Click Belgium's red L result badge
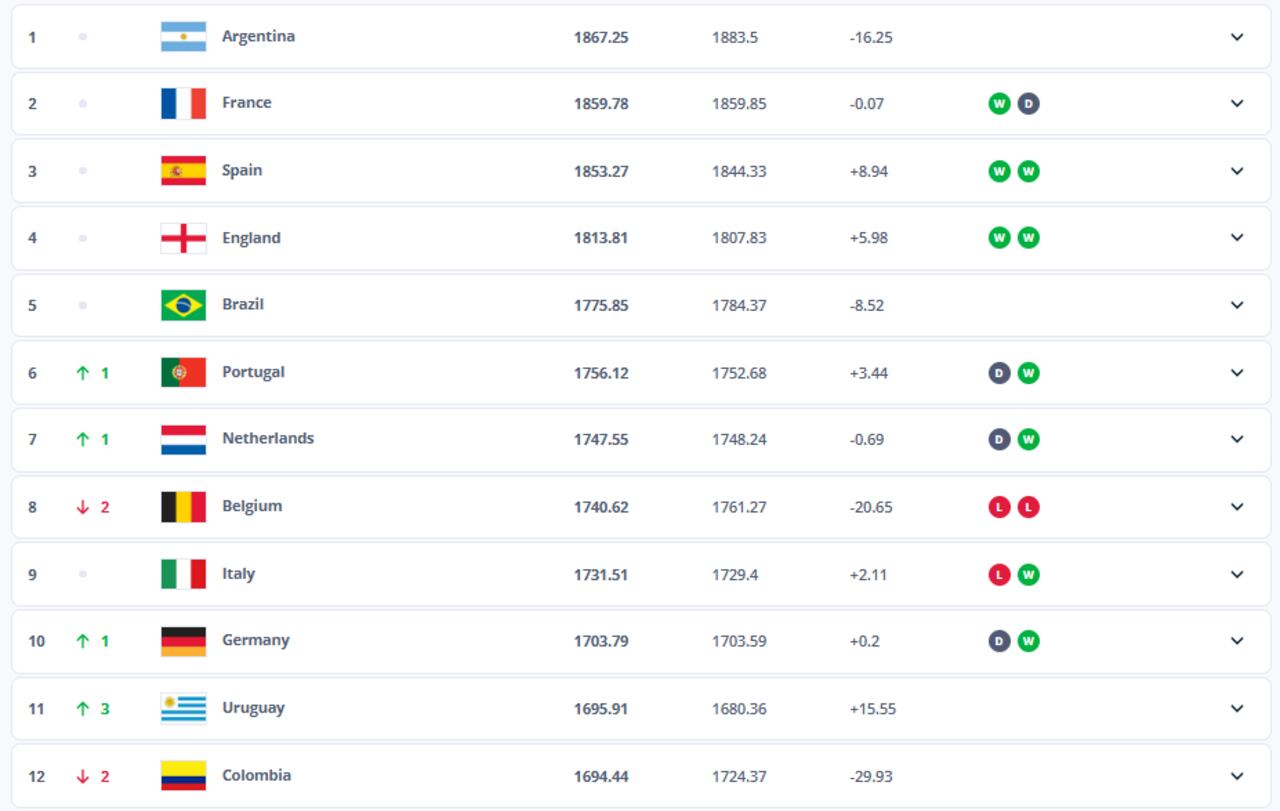The image size is (1280, 811). pos(998,507)
